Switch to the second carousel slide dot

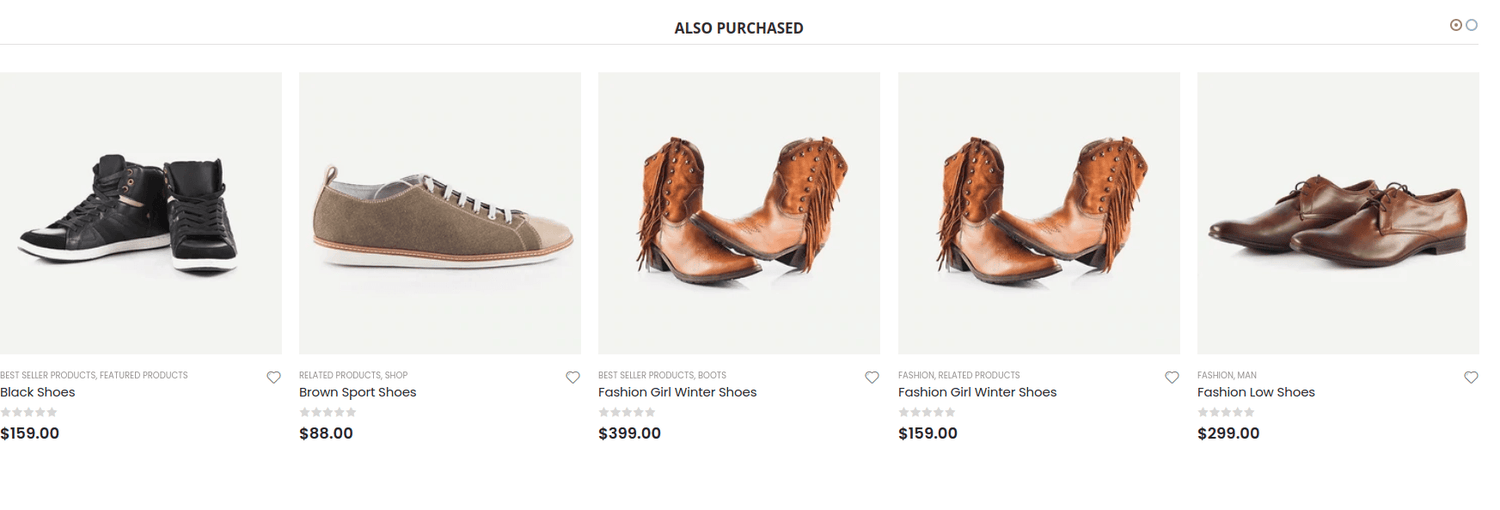point(1472,25)
